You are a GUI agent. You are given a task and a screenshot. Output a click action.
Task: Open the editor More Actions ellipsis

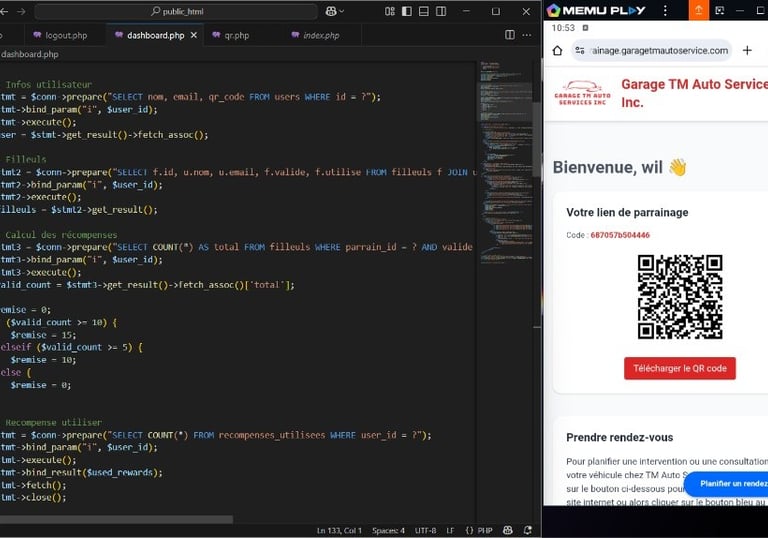(x=527, y=35)
